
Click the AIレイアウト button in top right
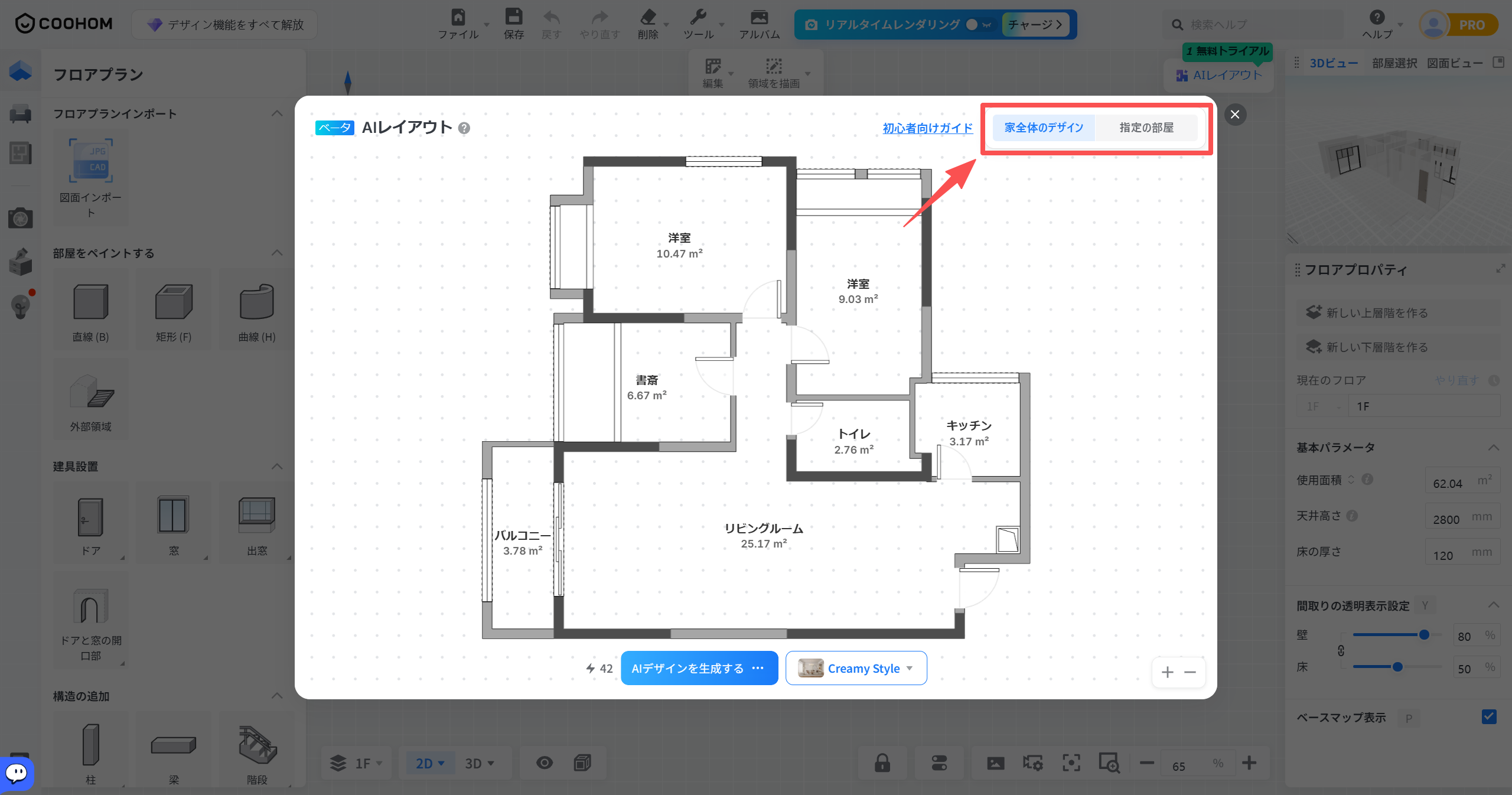point(1219,75)
